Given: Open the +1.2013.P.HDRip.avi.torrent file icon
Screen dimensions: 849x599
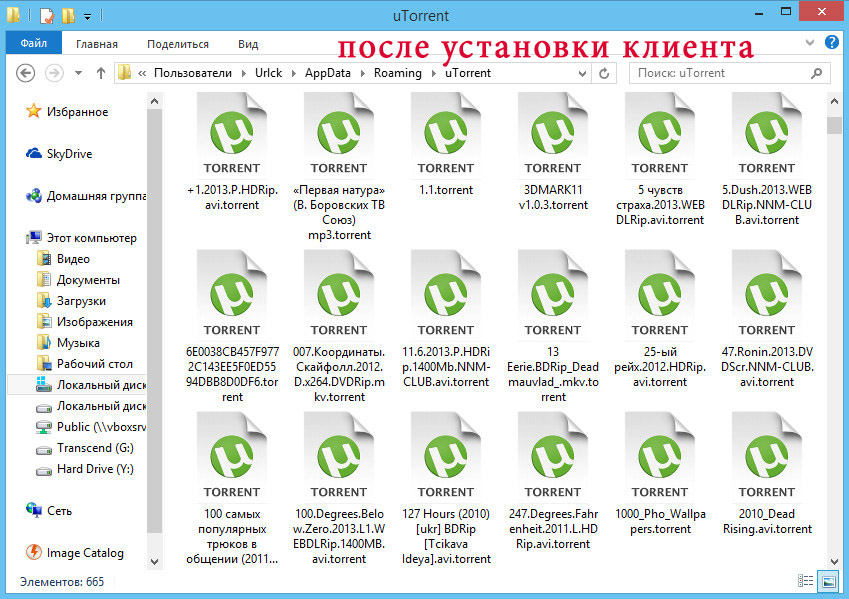Looking at the screenshot, I should 232,134.
